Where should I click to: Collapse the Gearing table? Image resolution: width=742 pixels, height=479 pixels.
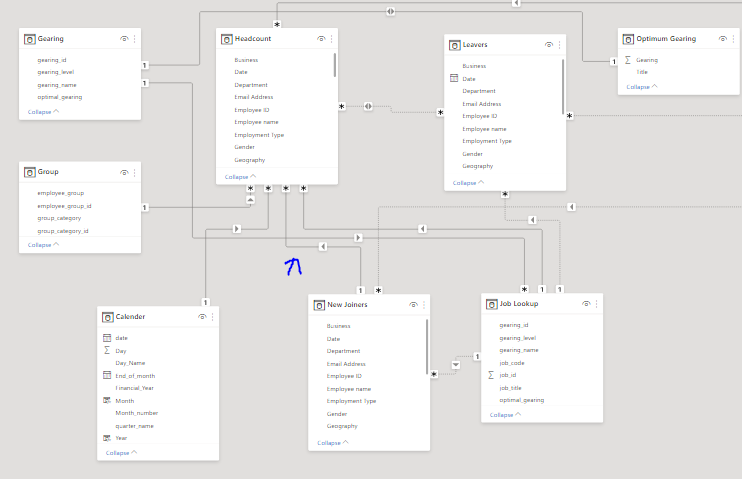pyautogui.click(x=43, y=112)
